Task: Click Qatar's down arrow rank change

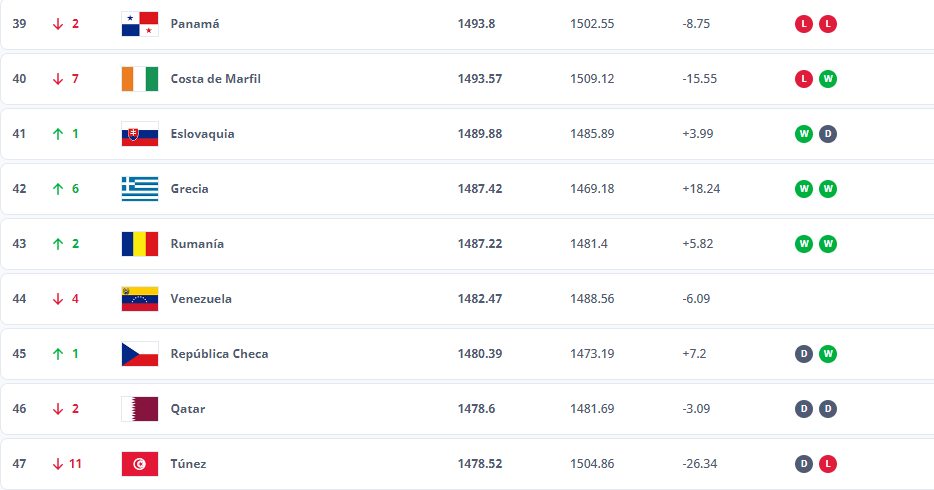Action: tap(58, 409)
